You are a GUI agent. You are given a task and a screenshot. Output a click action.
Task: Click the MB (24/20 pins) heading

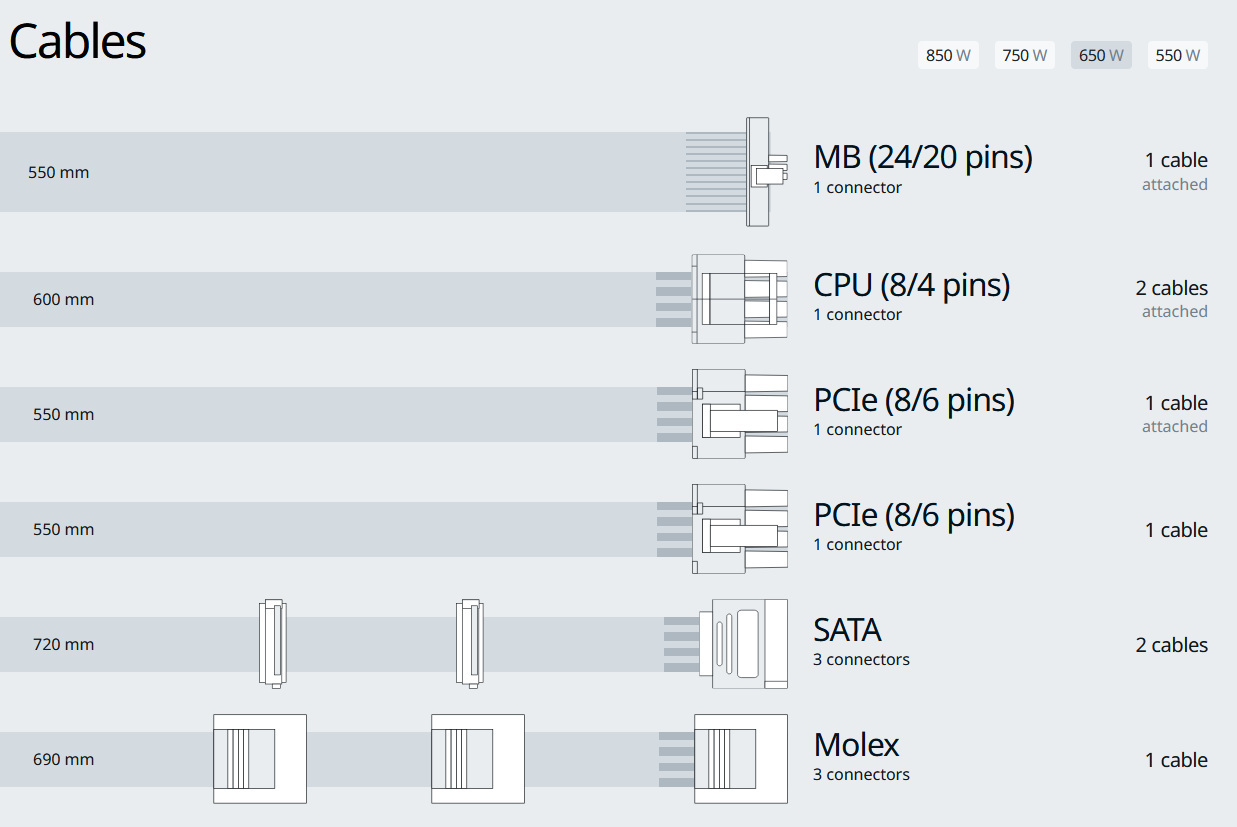pos(923,158)
